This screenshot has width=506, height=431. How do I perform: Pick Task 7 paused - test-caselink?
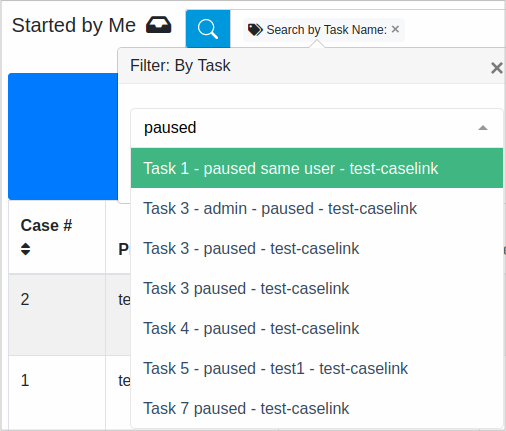[317, 408]
